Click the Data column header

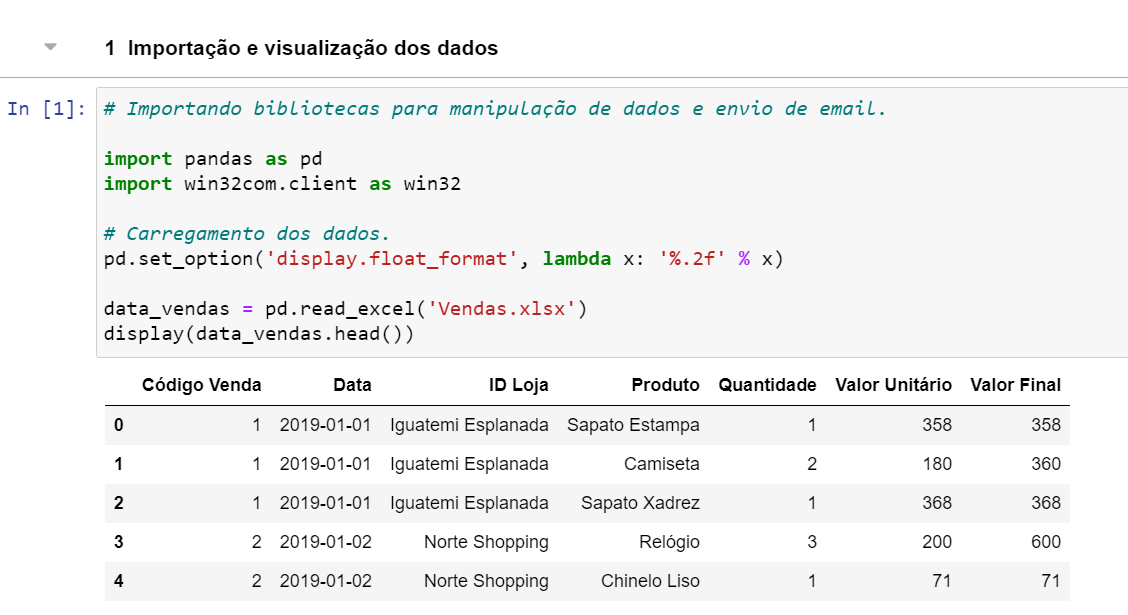(x=352, y=385)
